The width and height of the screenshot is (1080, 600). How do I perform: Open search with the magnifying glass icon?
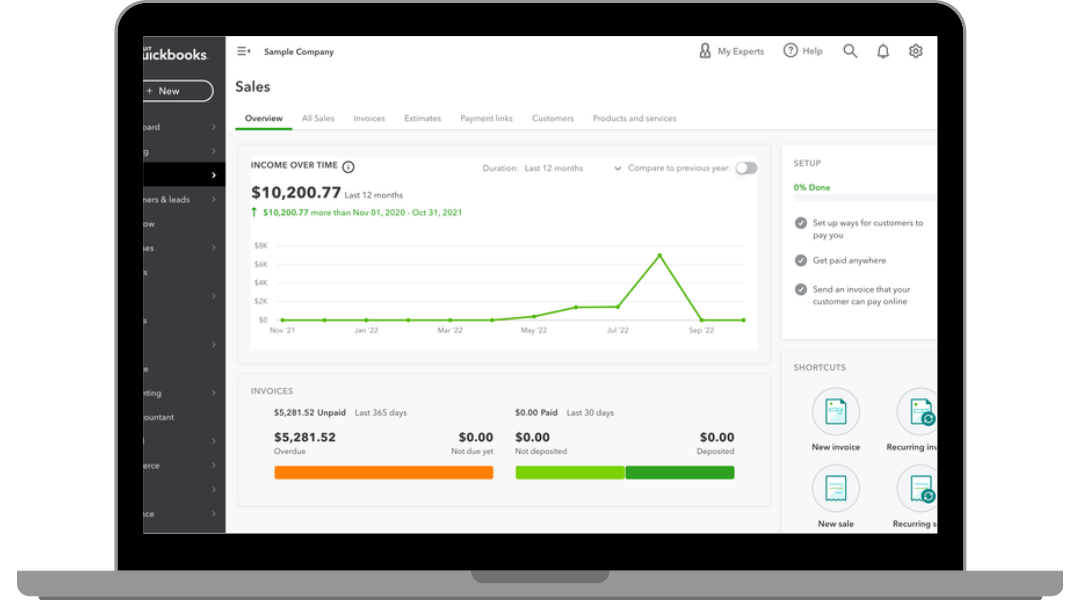pos(850,51)
